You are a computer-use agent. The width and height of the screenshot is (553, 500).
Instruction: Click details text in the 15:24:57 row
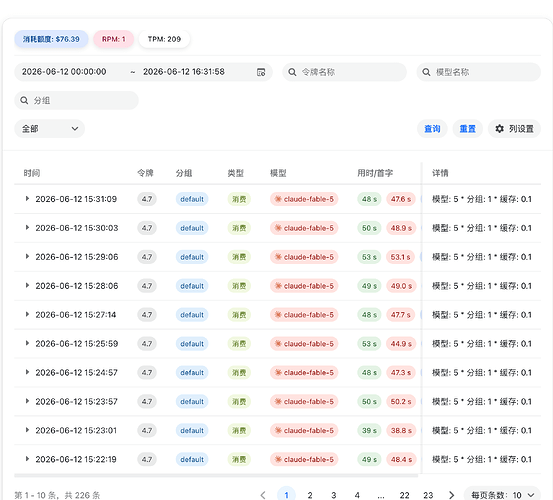click(482, 373)
